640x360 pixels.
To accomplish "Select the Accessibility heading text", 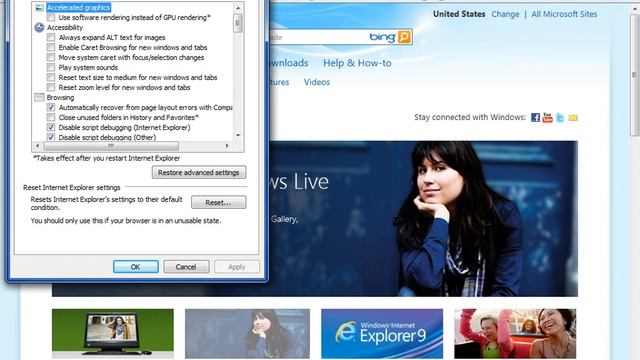I will pyautogui.click(x=64, y=27).
